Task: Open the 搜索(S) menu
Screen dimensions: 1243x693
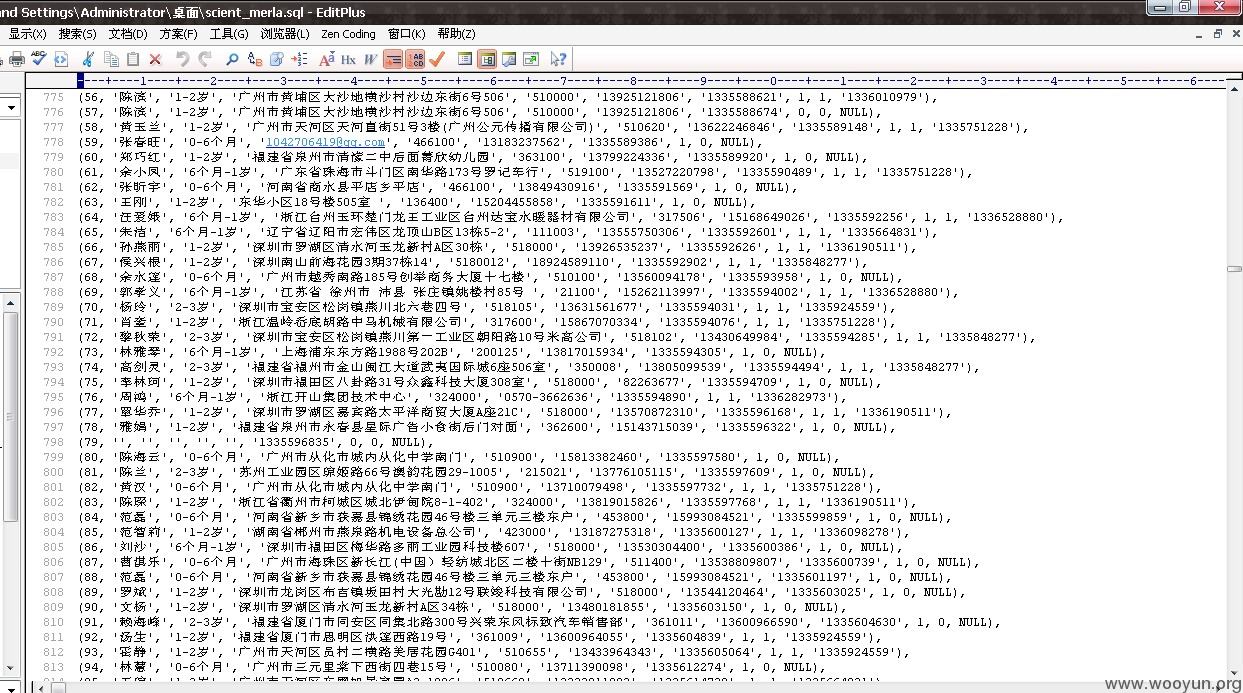Action: tap(77, 34)
